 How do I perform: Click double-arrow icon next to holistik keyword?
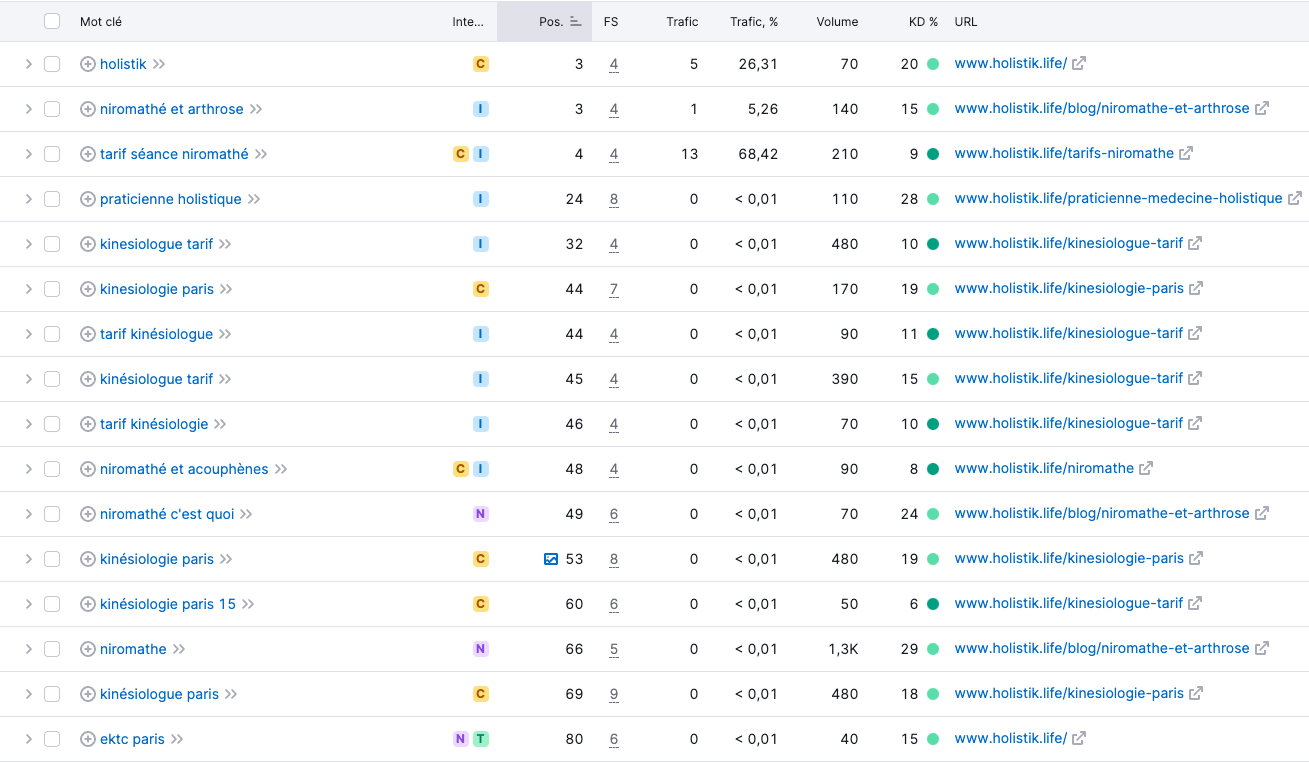159,64
